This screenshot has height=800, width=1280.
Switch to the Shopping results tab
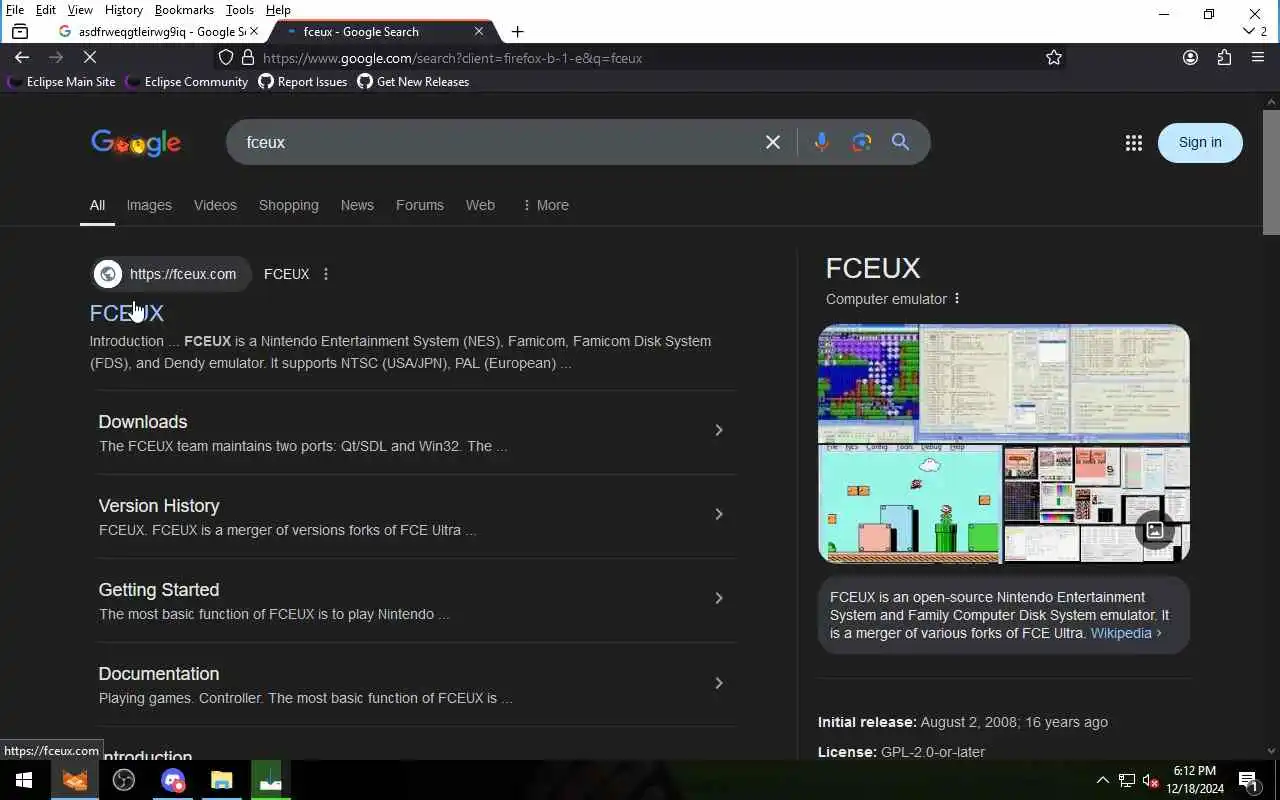pos(289,205)
